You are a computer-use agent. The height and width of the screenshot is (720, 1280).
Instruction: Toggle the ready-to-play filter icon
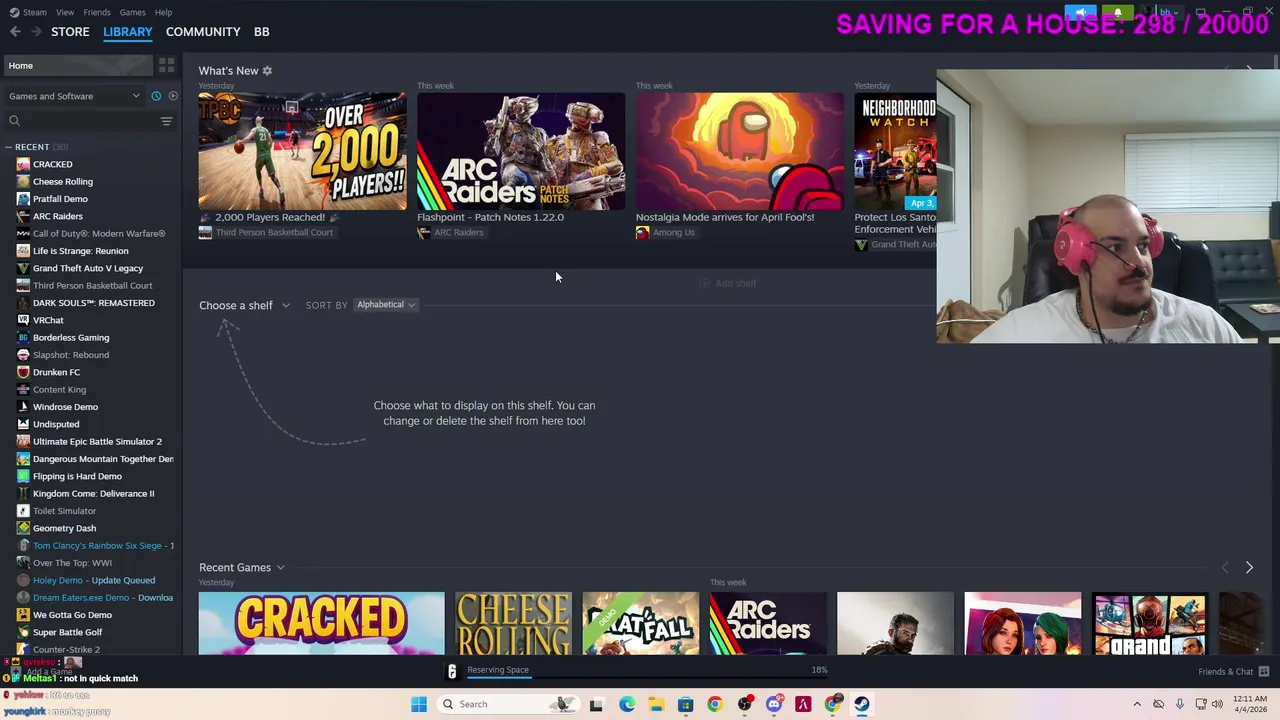click(x=173, y=96)
